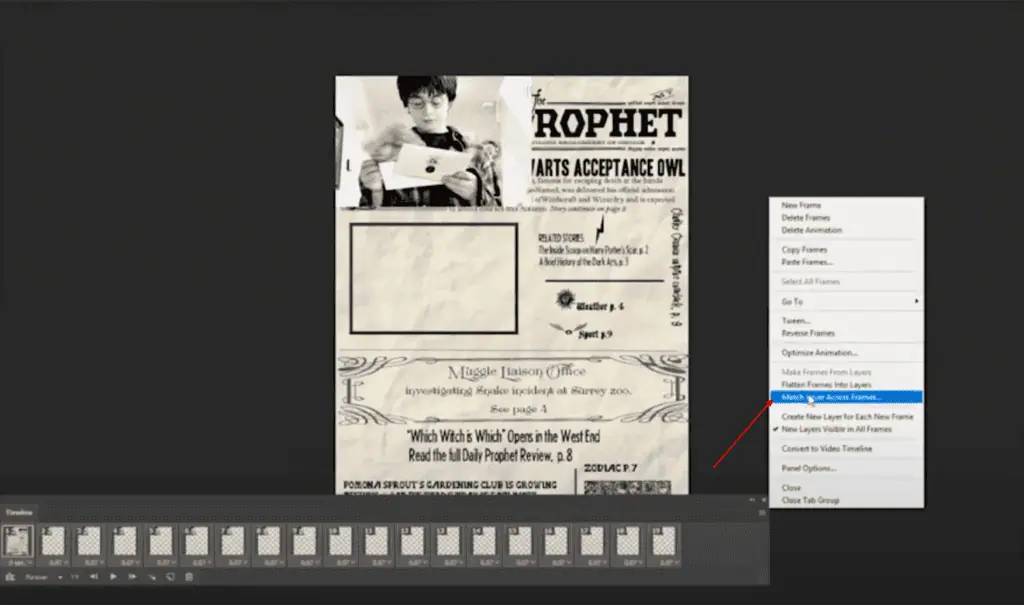This screenshot has height=605, width=1024.
Task: Select frame 6 thumbnail in Timeline
Action: (x=197, y=541)
